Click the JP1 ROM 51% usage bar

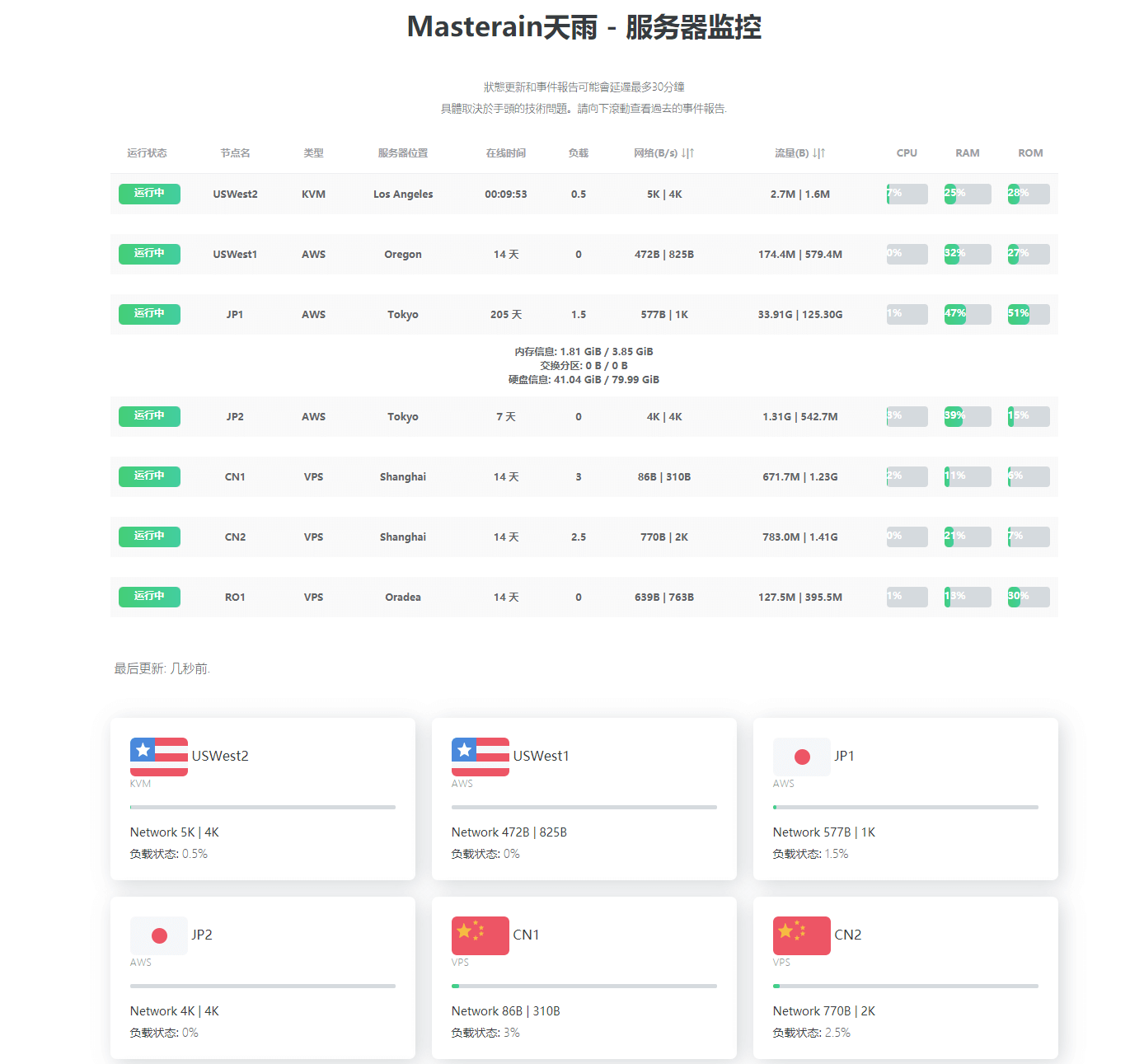[1028, 314]
